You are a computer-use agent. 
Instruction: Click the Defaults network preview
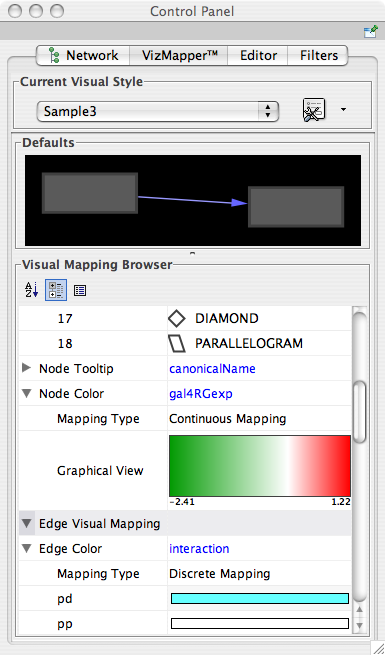(x=193, y=201)
